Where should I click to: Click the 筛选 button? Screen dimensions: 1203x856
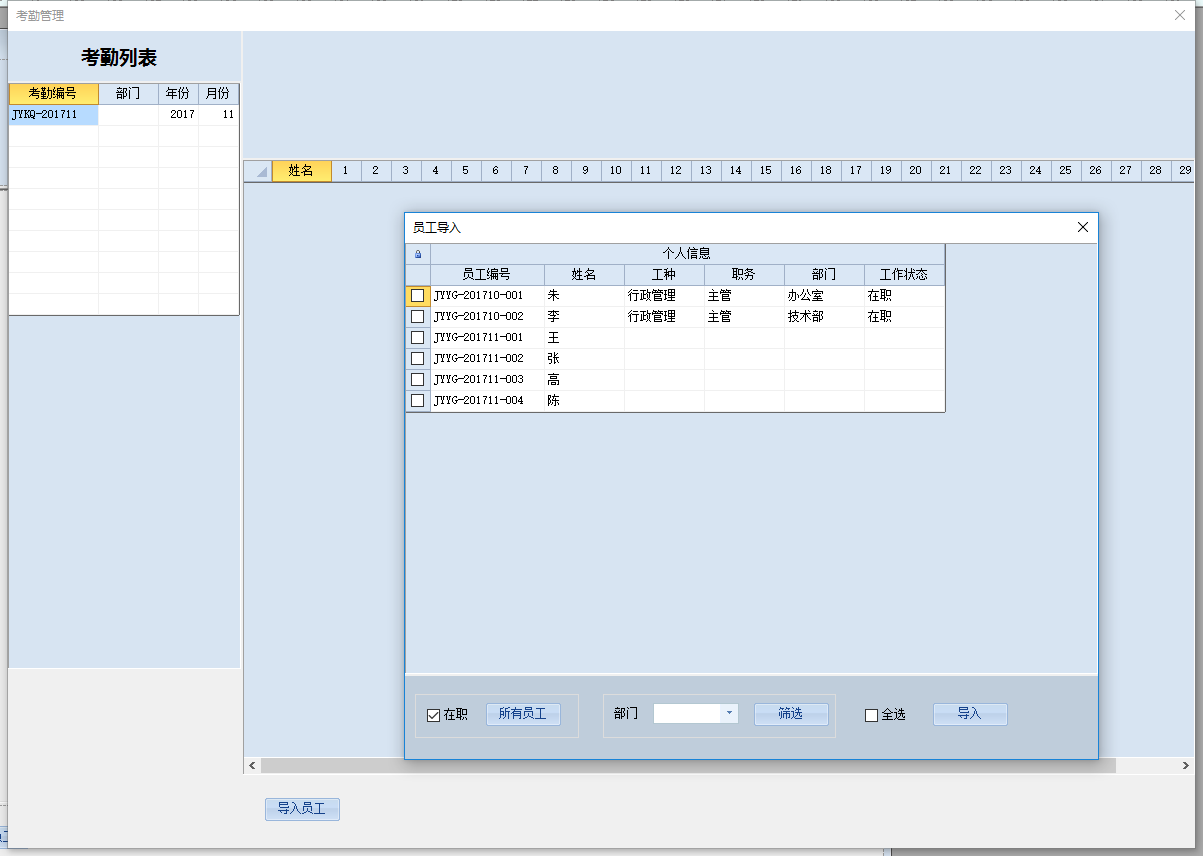[x=791, y=714]
